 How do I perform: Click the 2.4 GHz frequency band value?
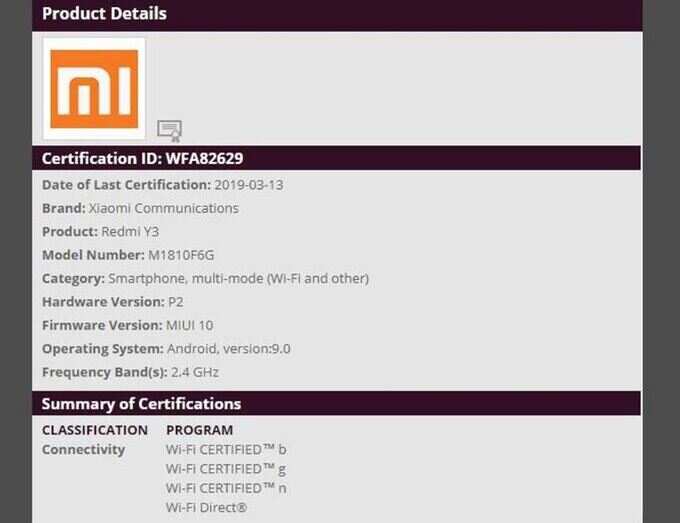(195, 373)
